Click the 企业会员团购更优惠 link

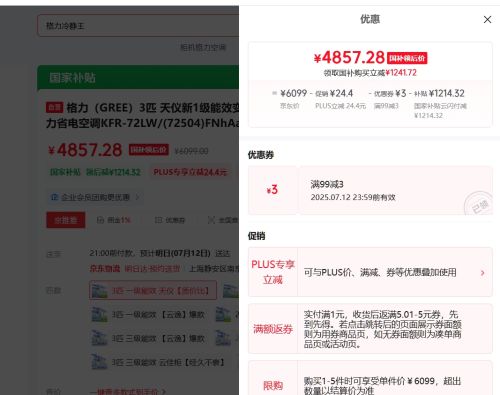(95, 197)
